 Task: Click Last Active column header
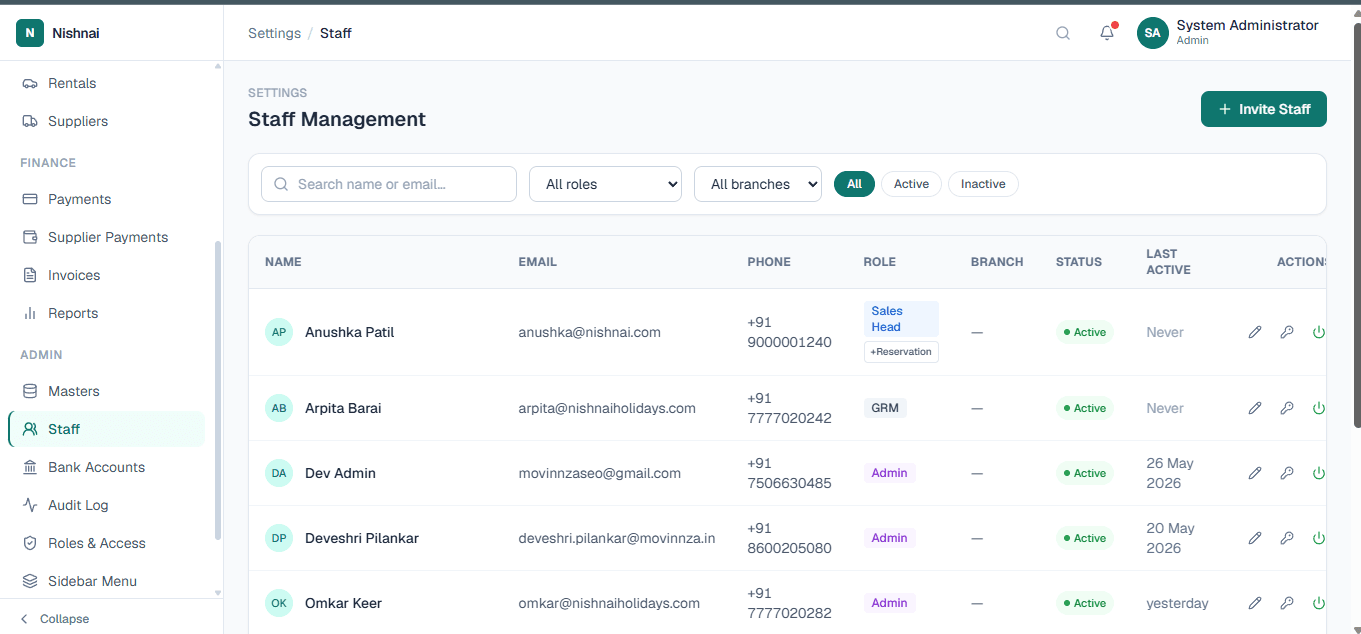click(1168, 262)
